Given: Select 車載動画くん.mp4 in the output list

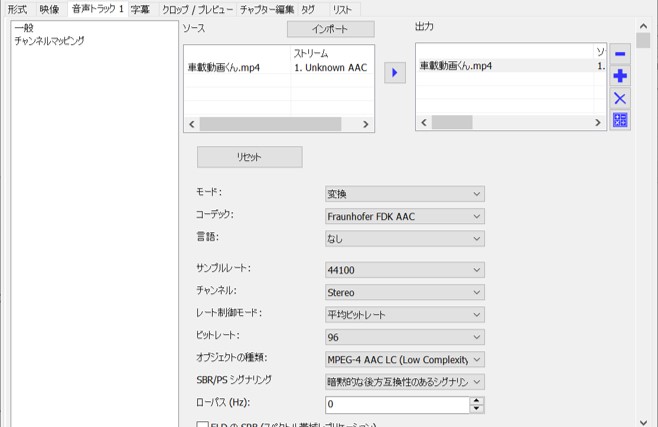Looking at the screenshot, I should (456, 66).
